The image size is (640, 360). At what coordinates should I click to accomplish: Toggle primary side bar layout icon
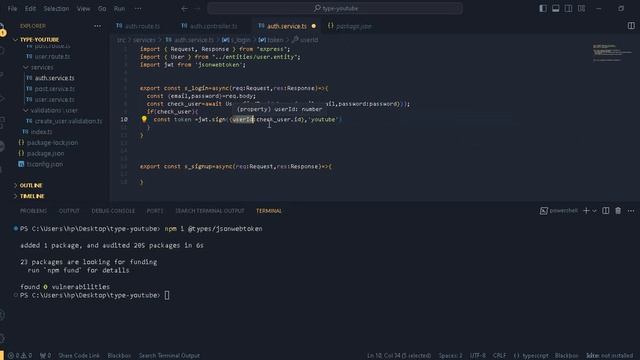(543, 8)
